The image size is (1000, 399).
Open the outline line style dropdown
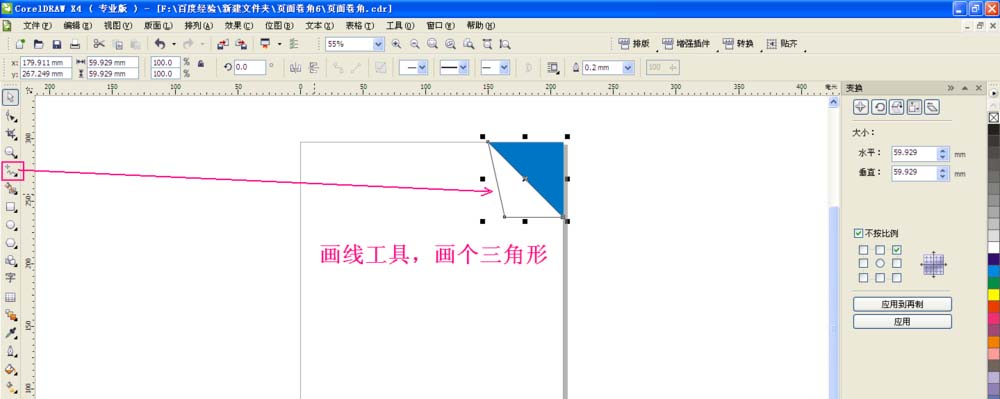point(462,68)
